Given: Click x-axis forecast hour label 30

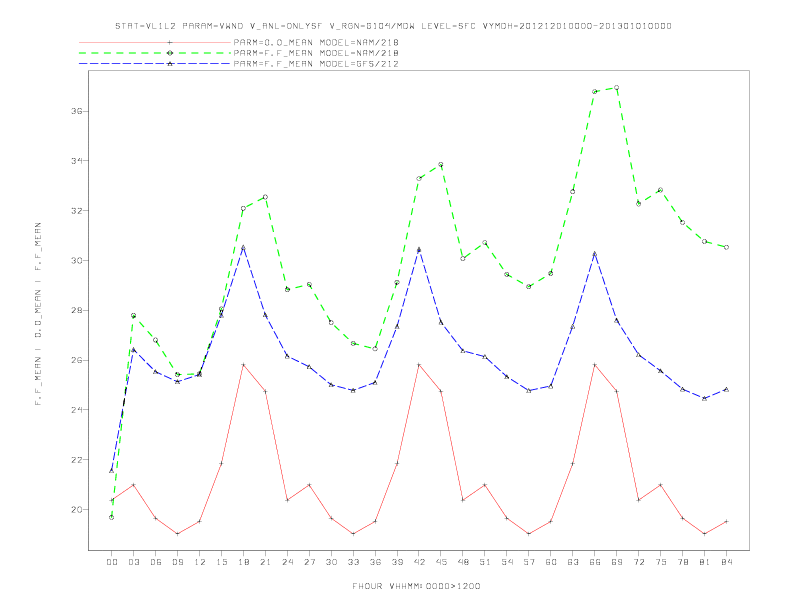Looking at the screenshot, I should 331,562.
